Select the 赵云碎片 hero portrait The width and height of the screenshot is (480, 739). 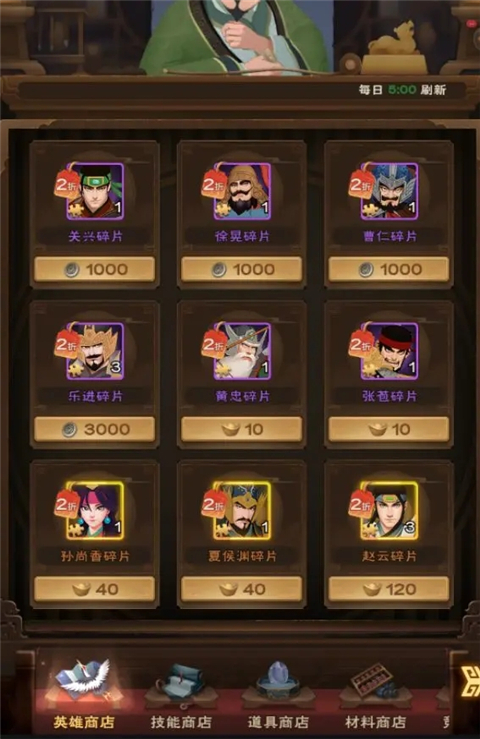coord(389,511)
